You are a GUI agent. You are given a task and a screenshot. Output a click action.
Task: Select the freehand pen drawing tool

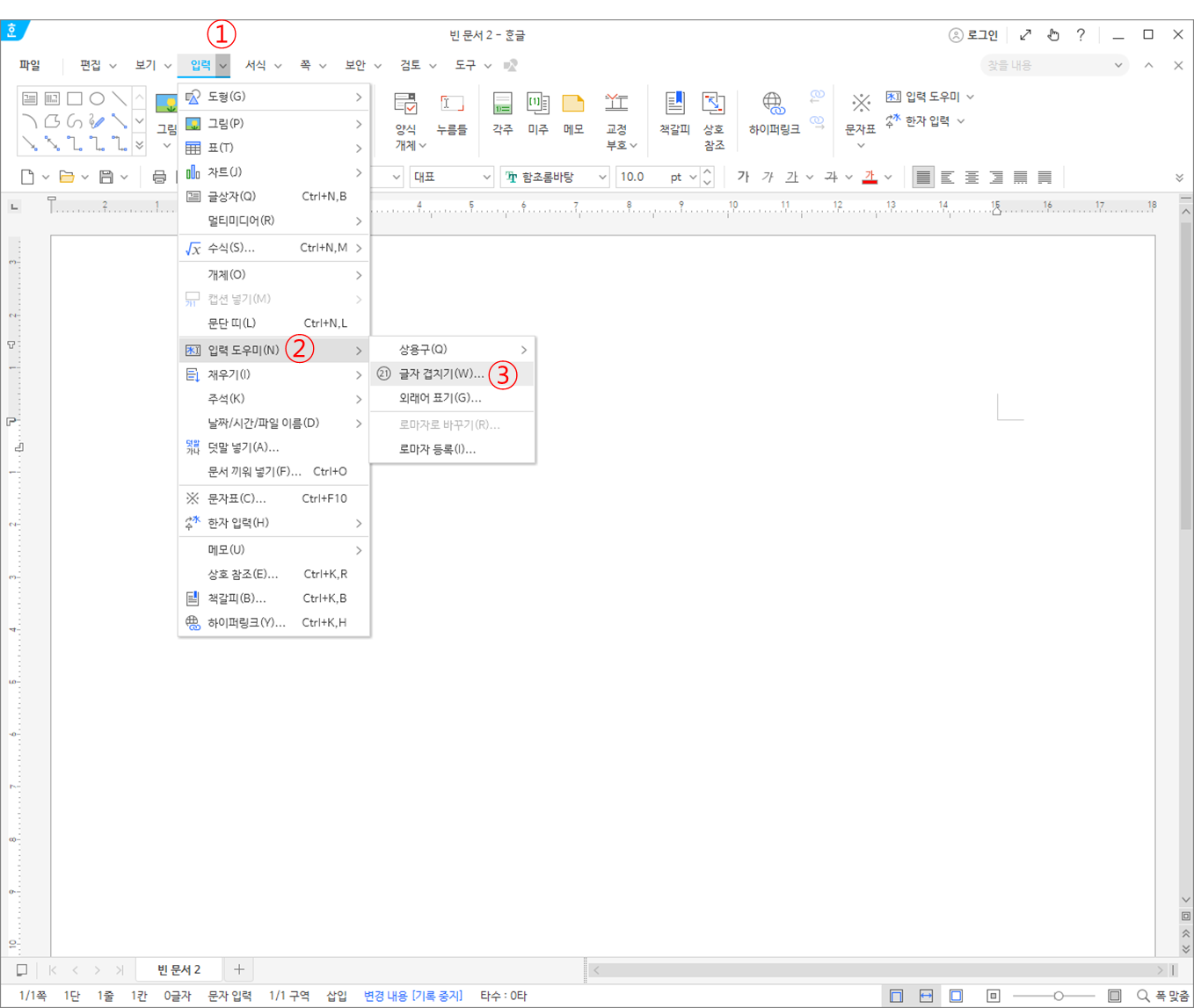[97, 121]
